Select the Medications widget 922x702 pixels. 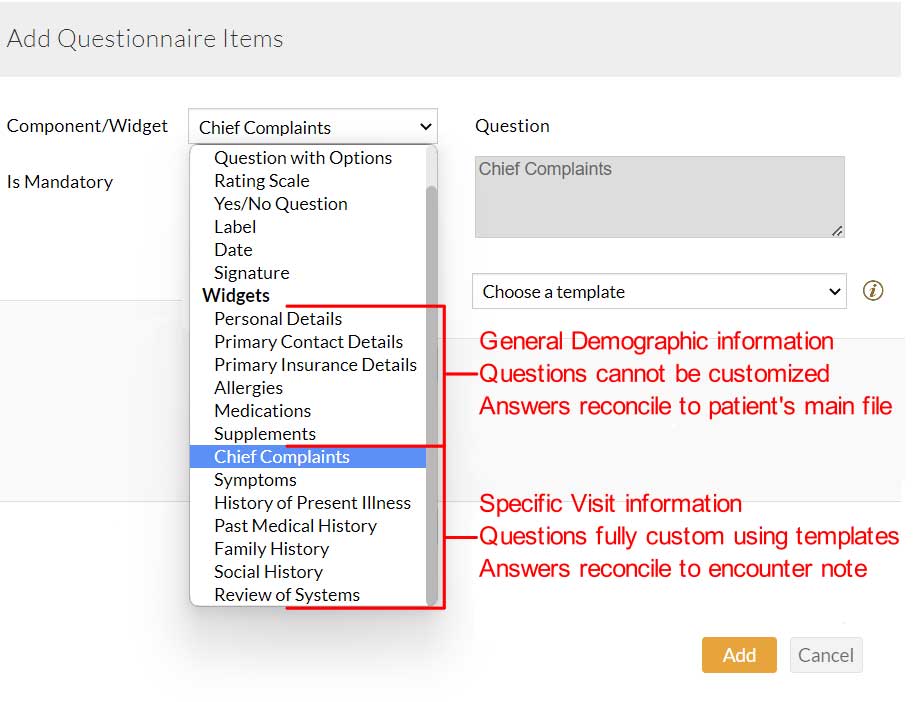[x=262, y=411]
